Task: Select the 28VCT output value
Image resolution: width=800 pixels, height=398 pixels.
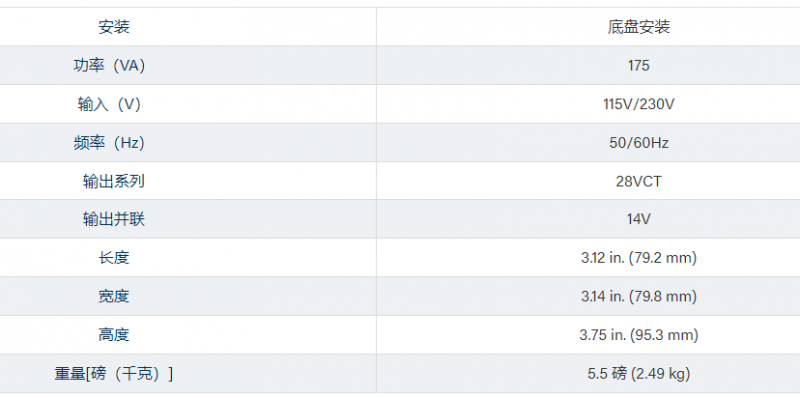Action: pyautogui.click(x=638, y=181)
